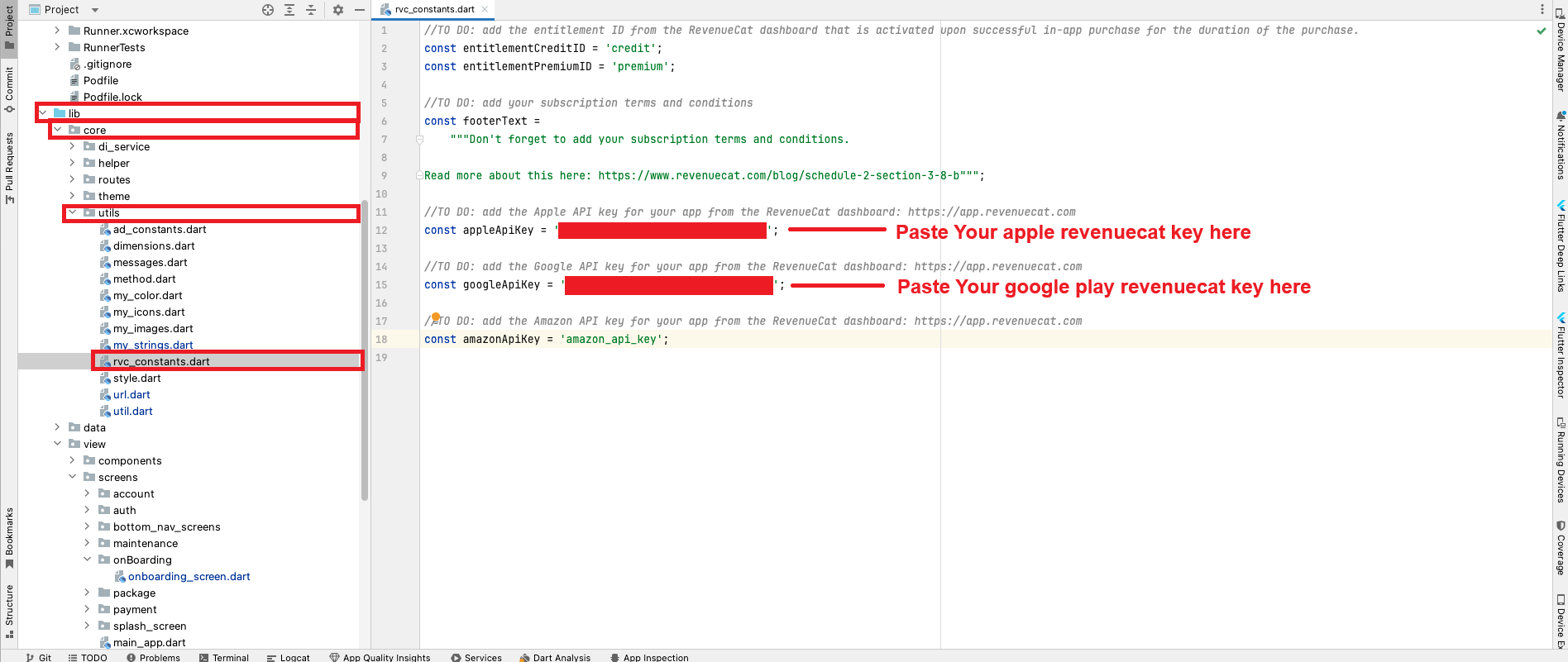The height and width of the screenshot is (662, 1568).
Task: Collapse the onBoarding folder
Action: (x=88, y=560)
